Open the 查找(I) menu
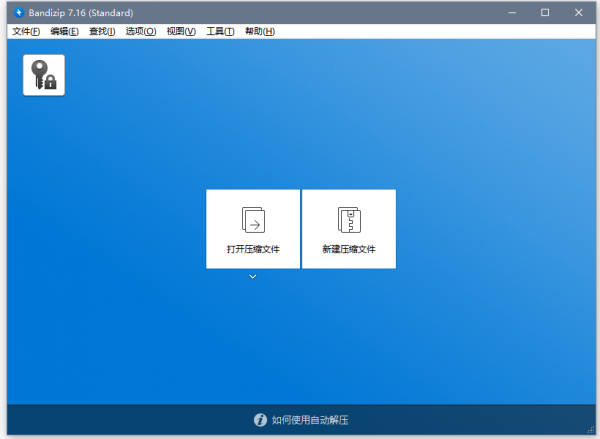 pyautogui.click(x=102, y=32)
